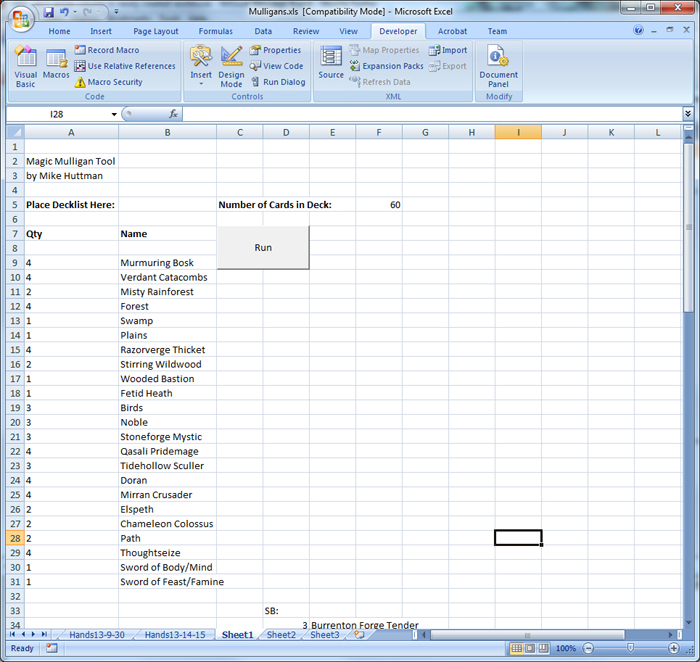Expand the Name Box dropdown
This screenshot has height=662, width=700.
(114, 115)
